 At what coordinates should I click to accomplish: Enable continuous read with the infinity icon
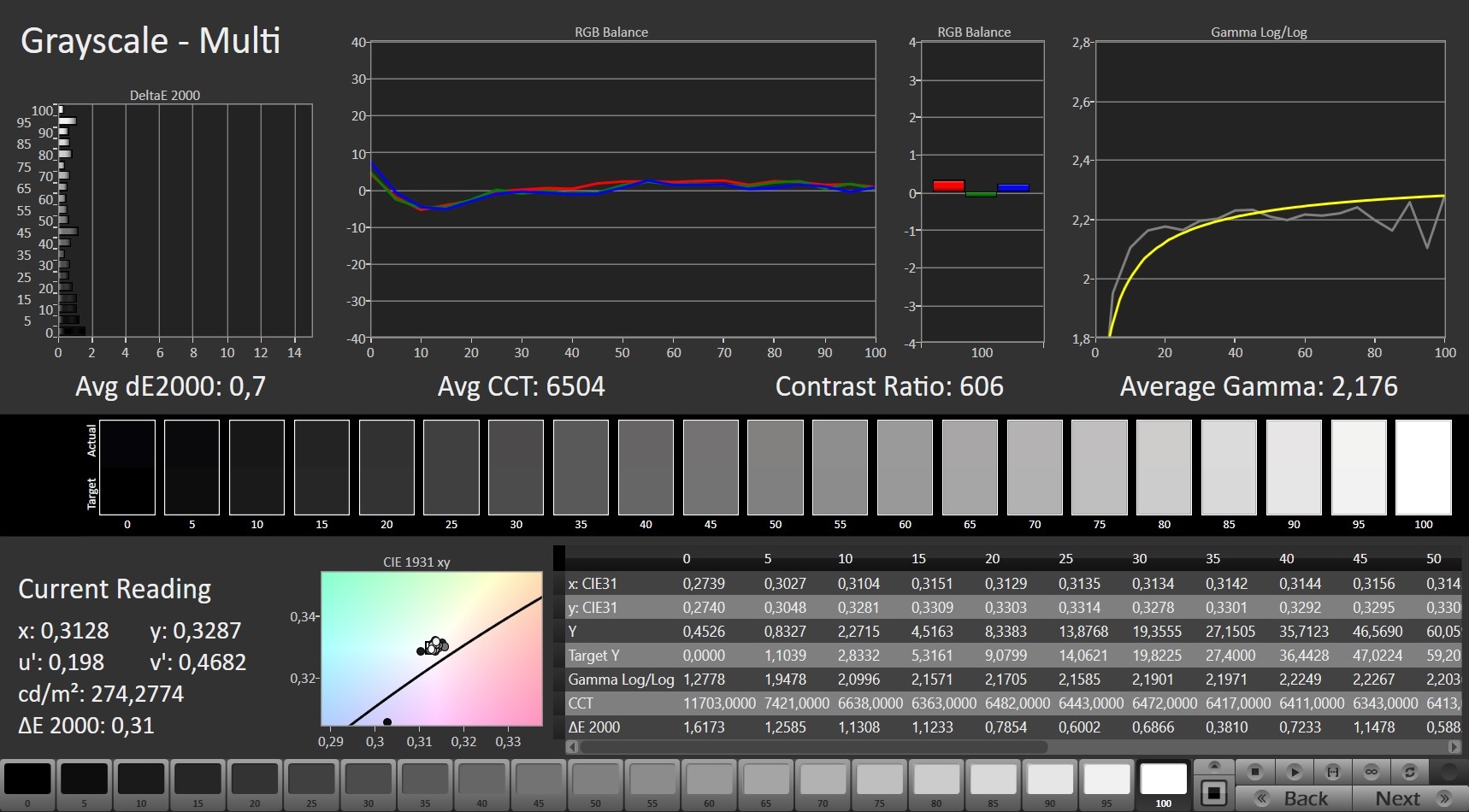click(x=1372, y=772)
